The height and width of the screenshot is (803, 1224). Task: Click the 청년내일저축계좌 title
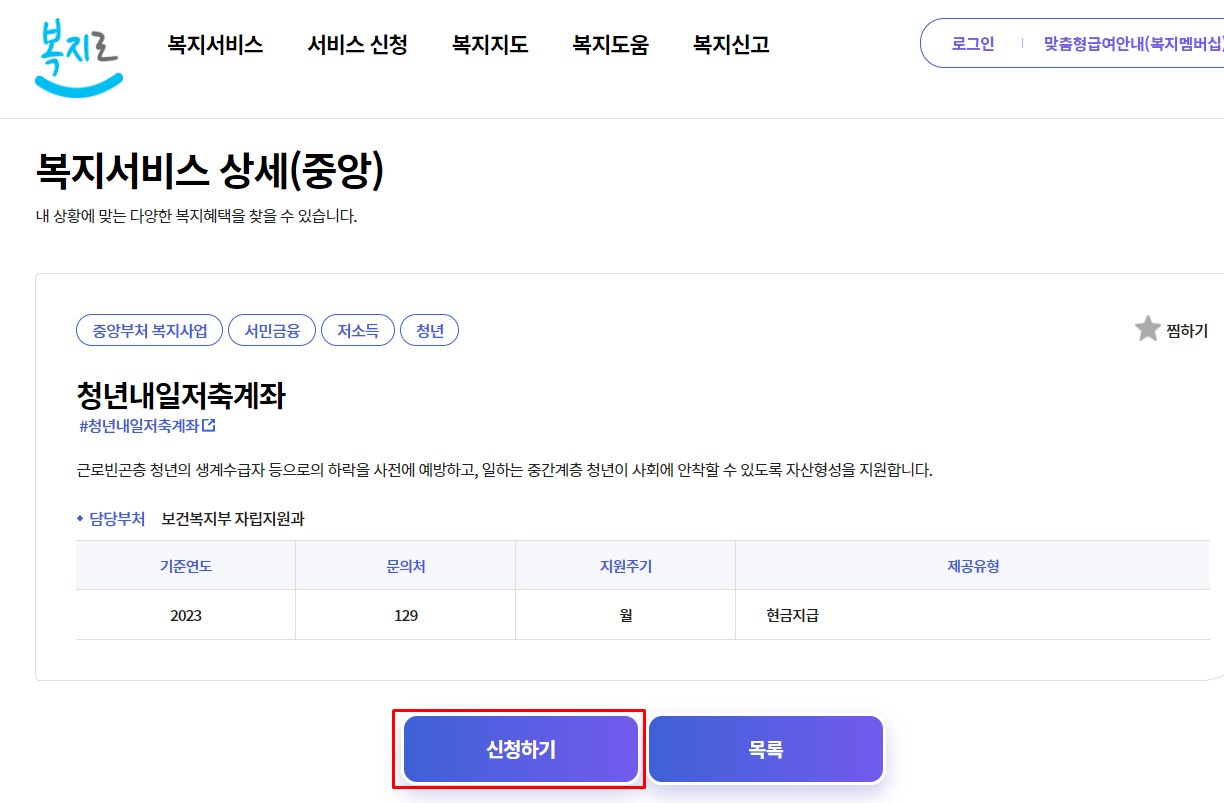click(181, 395)
